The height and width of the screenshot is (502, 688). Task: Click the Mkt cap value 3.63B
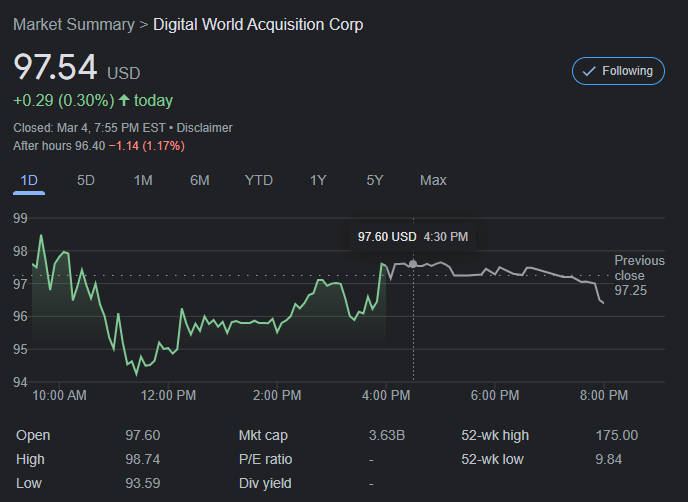coord(387,435)
